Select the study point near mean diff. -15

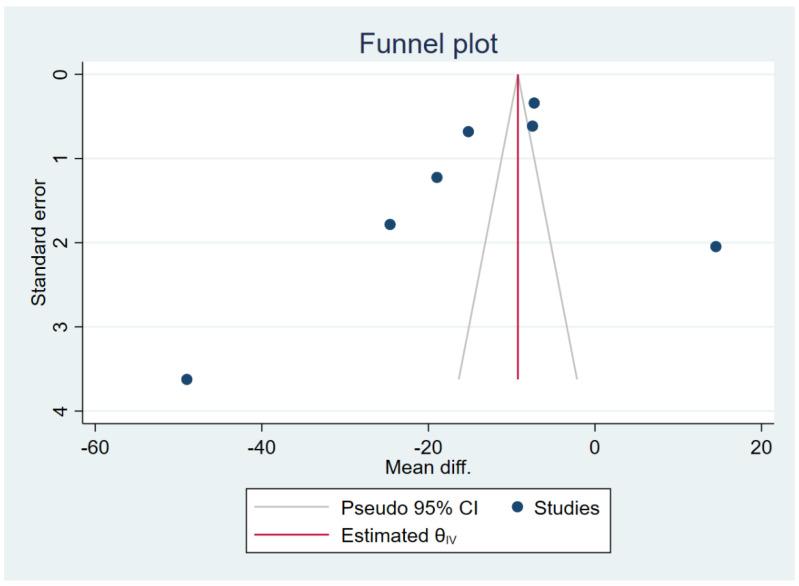(468, 131)
